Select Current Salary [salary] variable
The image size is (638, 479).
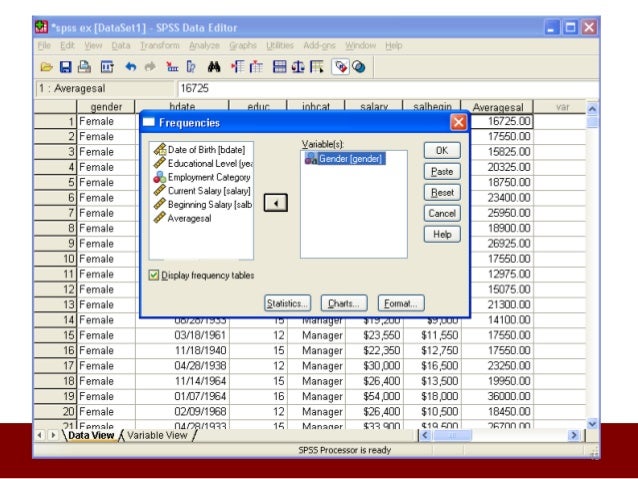(202, 191)
